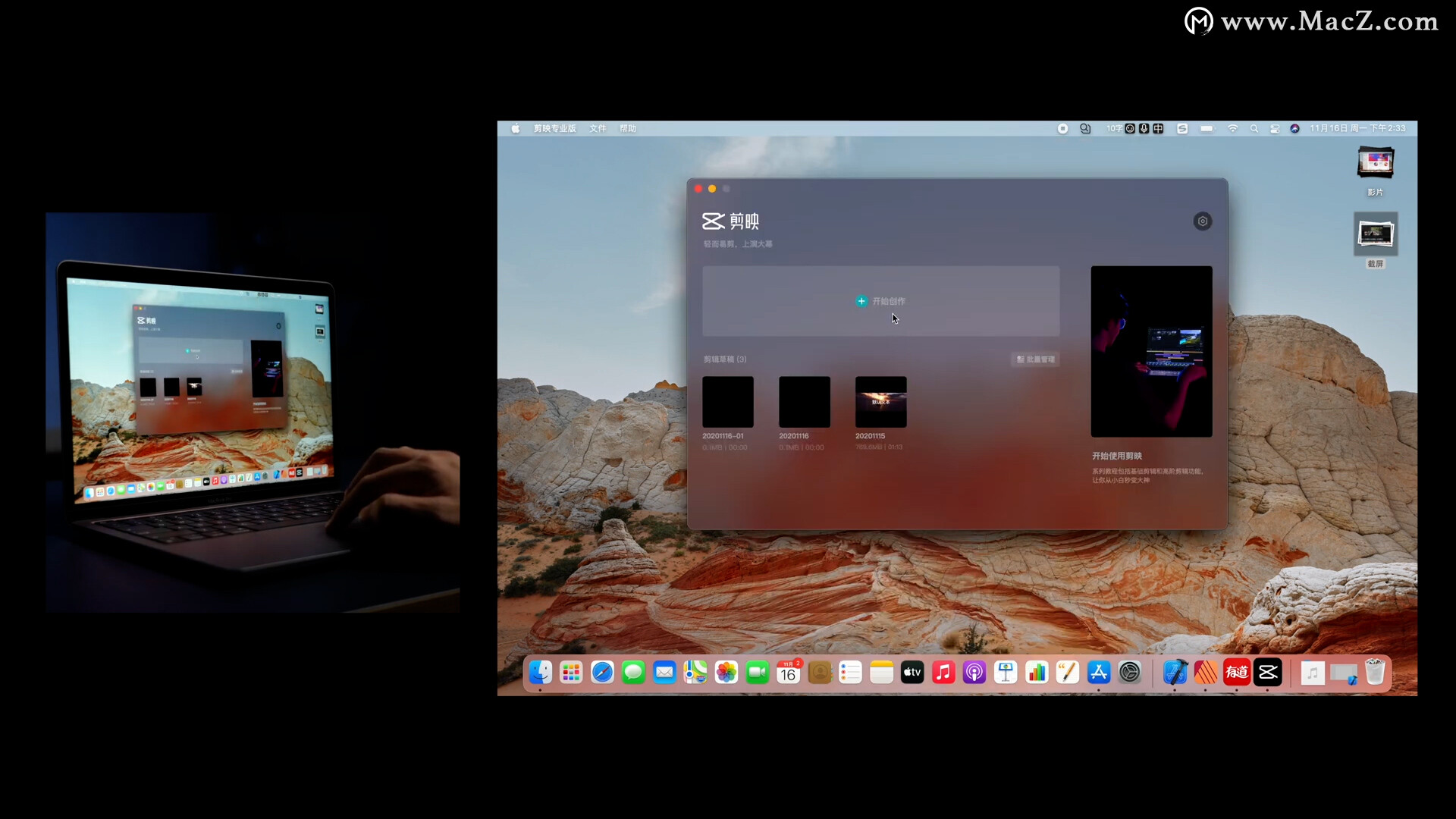1456x819 pixels.
Task: Click the date and time 11月16日 周一
Action: tap(1357, 129)
